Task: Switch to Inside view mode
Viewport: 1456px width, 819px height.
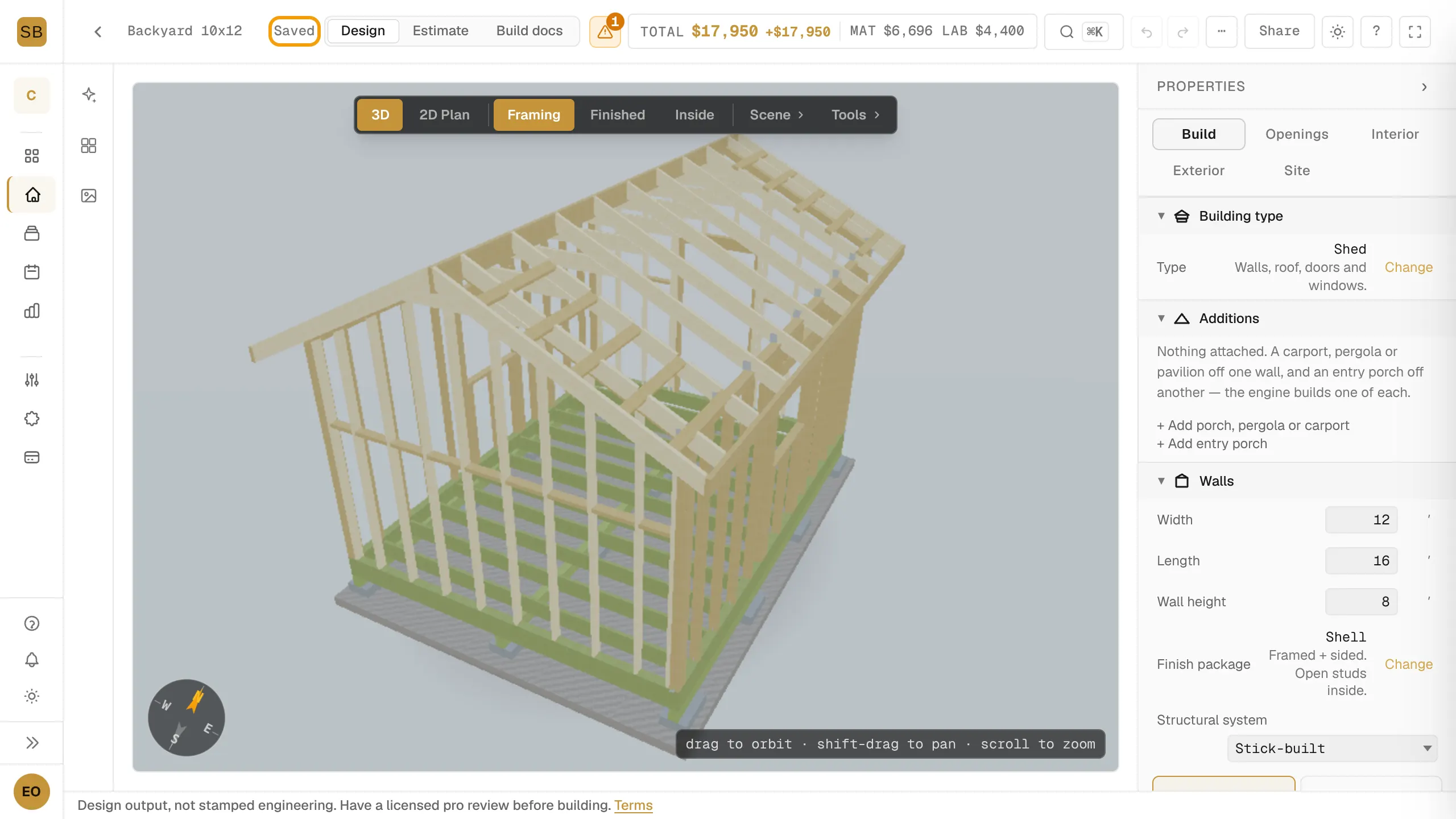Action: [694, 115]
